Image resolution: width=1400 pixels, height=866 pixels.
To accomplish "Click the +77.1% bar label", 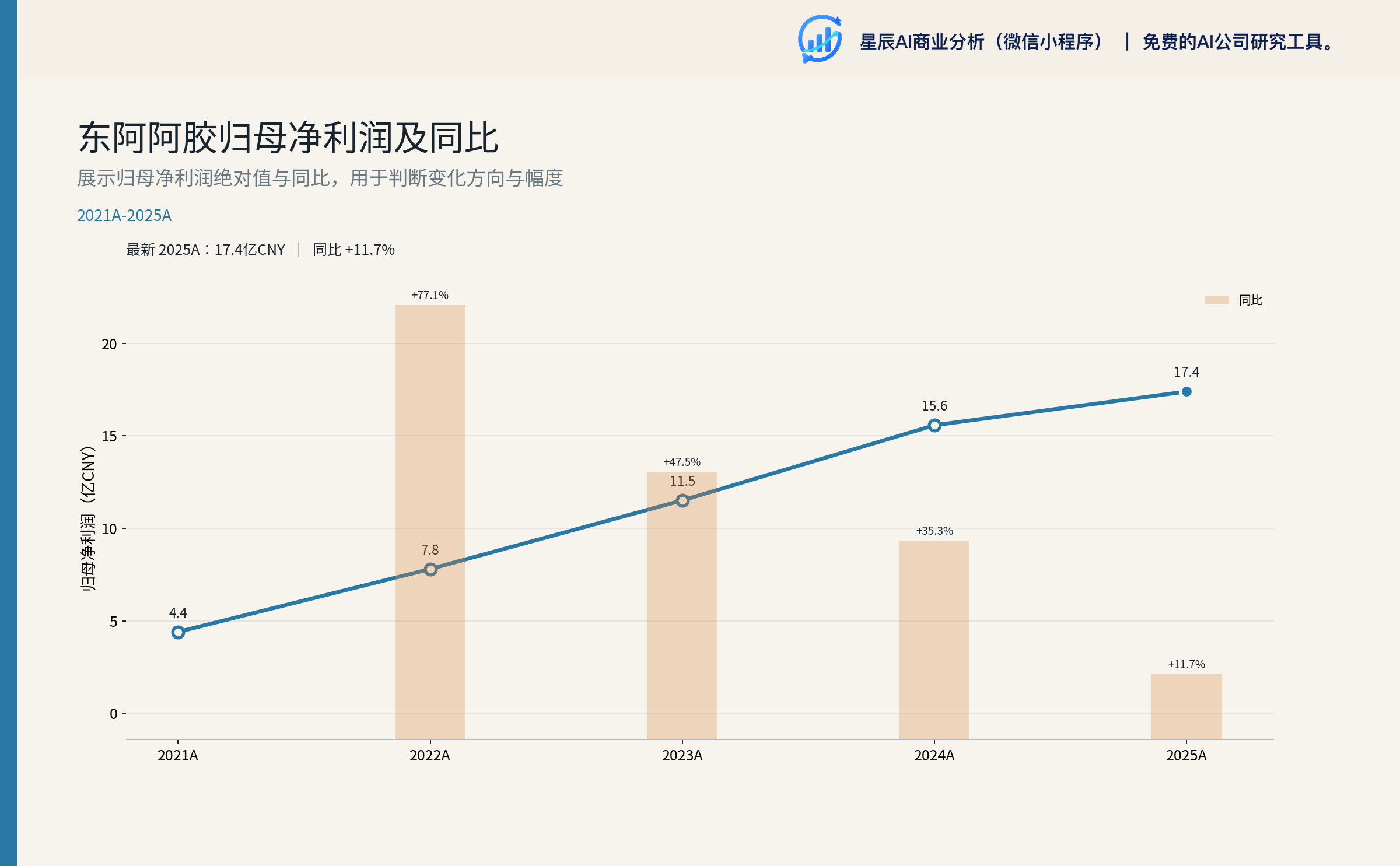I will [430, 295].
